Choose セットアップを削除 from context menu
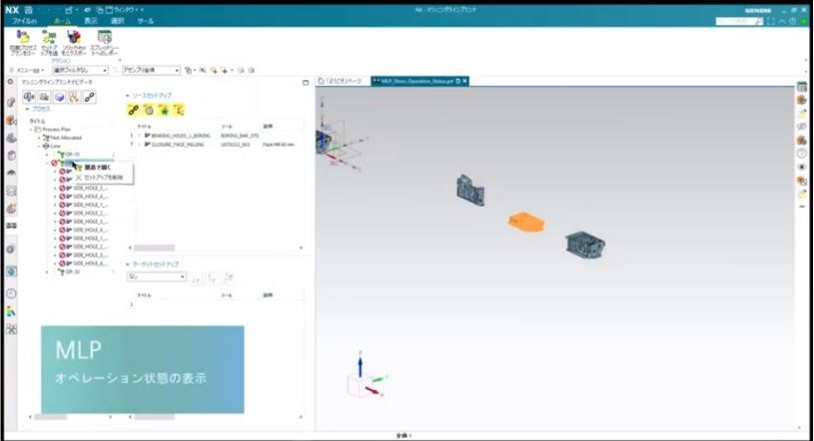 coord(103,177)
